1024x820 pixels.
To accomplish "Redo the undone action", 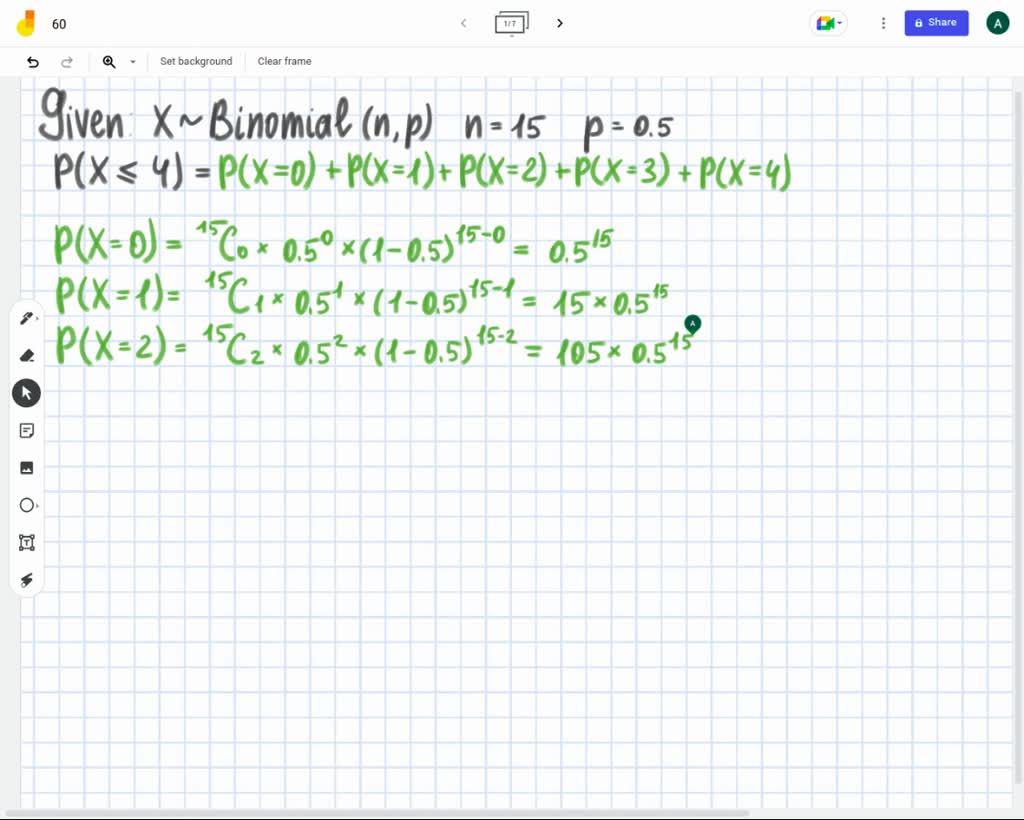I will tap(67, 61).
